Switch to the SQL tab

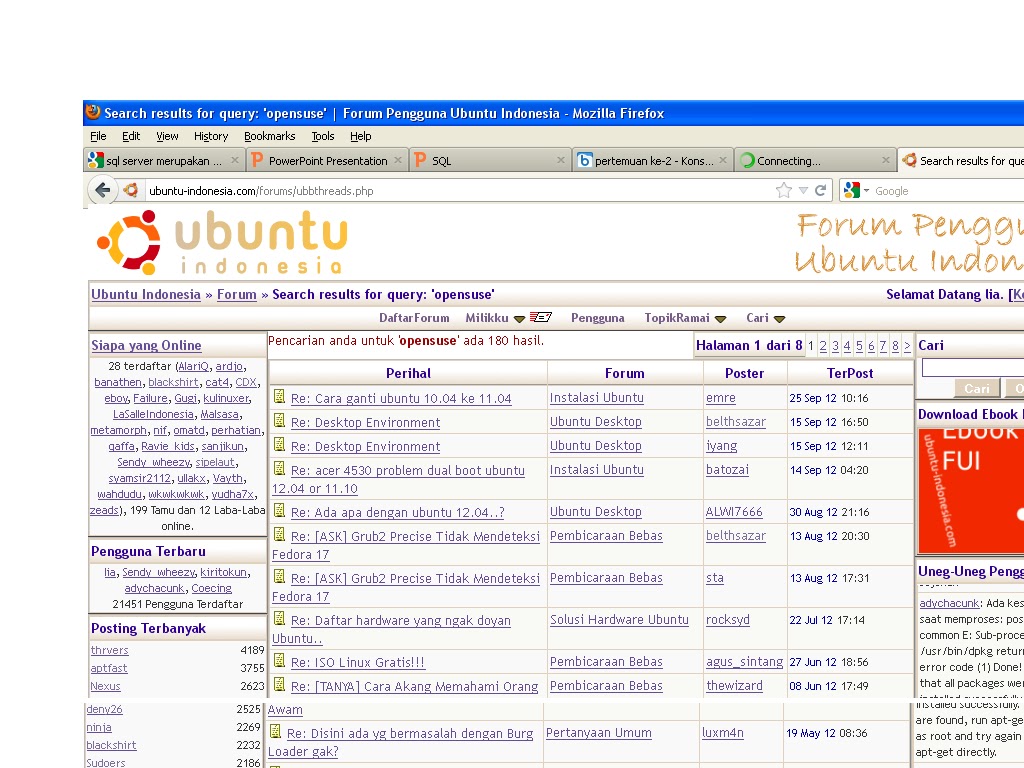click(x=490, y=161)
